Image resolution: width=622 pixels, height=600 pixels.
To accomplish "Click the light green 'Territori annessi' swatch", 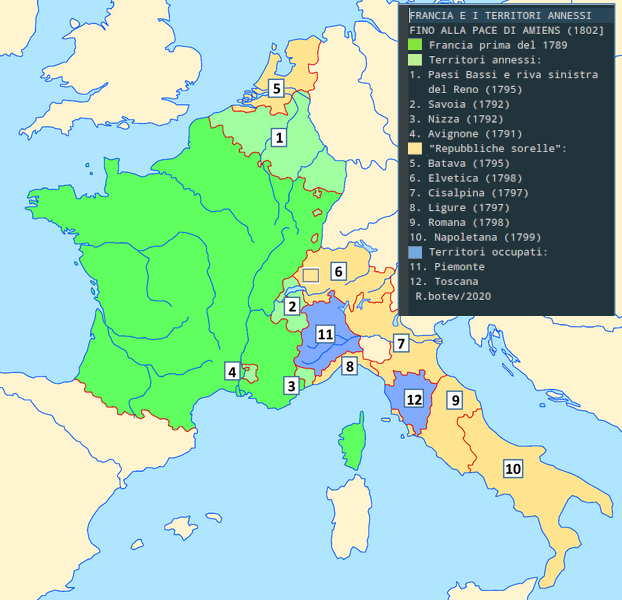I will pos(415,60).
